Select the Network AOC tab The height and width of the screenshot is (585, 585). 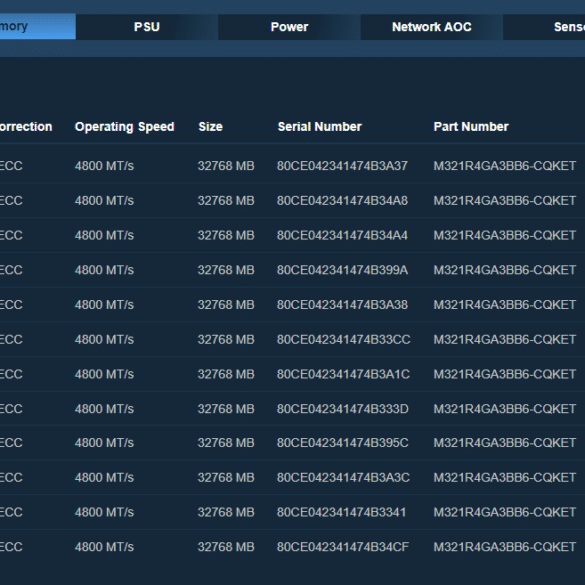[432, 27]
